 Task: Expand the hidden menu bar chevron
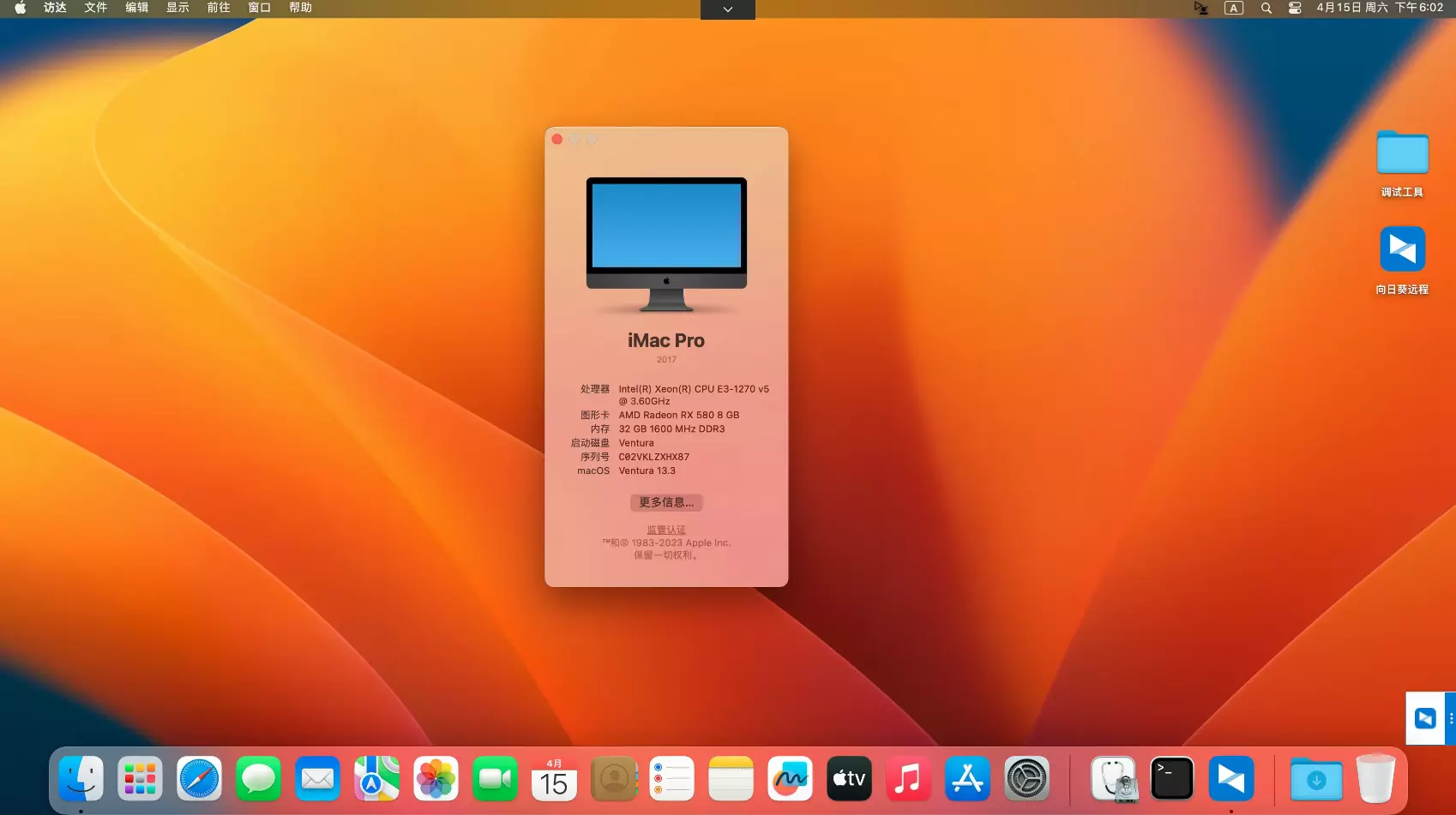(727, 9)
